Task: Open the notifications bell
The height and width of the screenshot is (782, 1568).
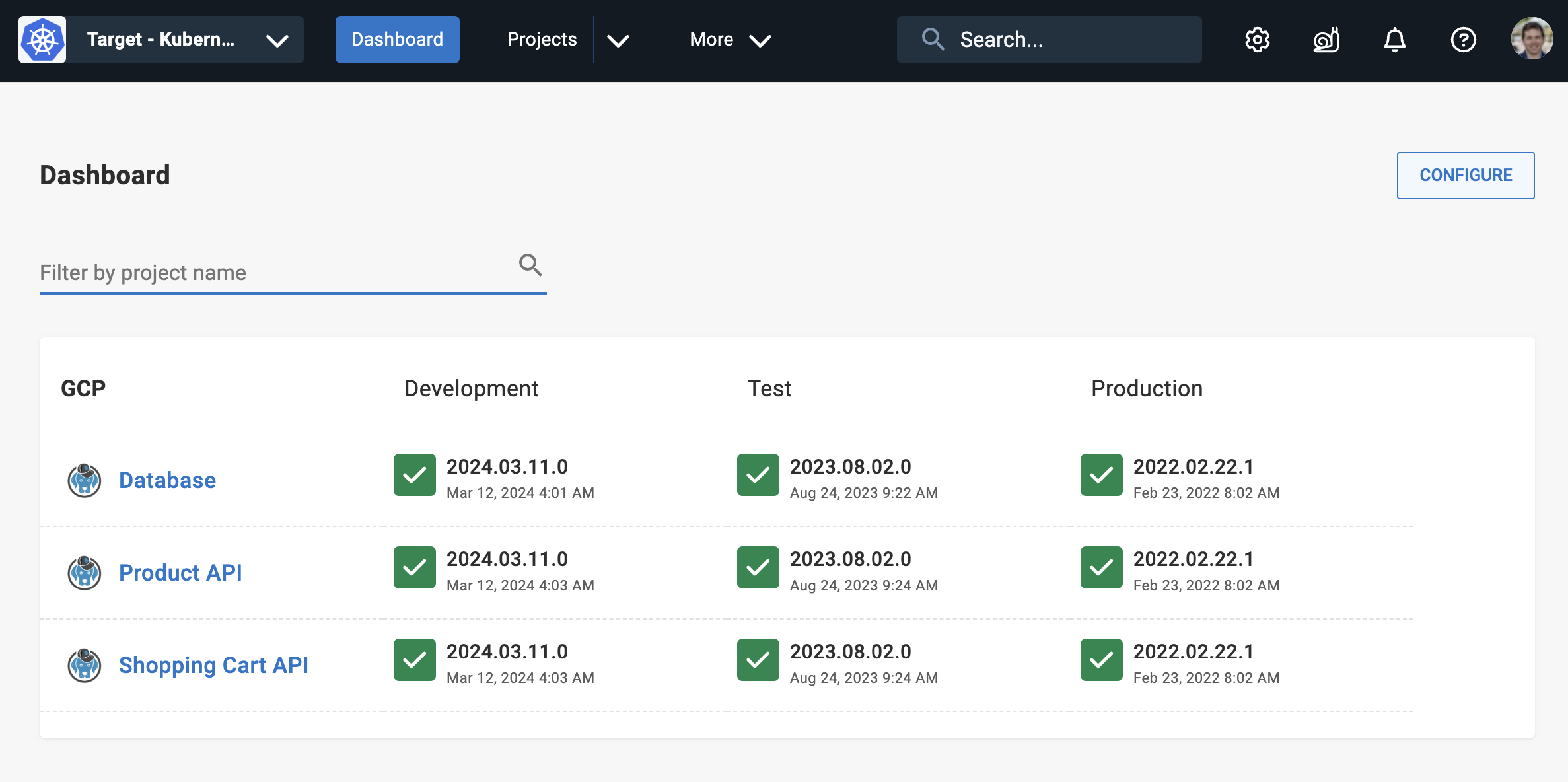Action: pyautogui.click(x=1394, y=40)
